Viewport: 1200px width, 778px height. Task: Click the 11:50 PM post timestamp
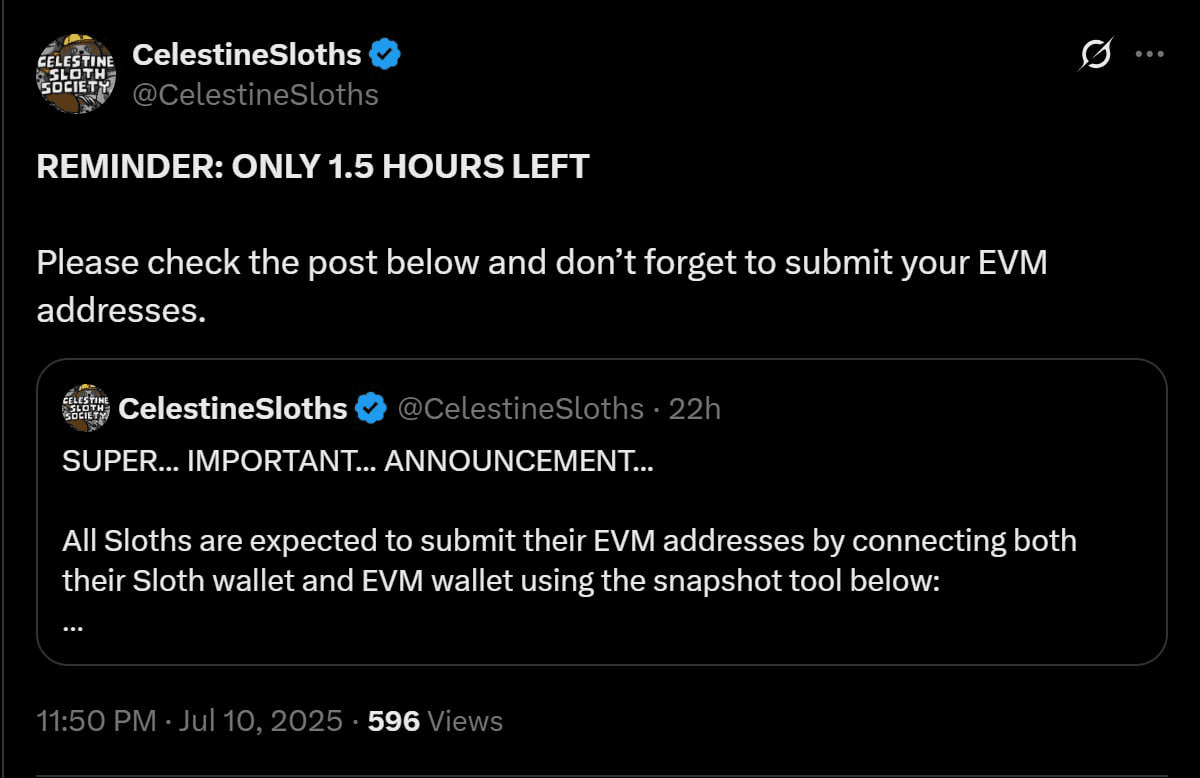(96, 720)
